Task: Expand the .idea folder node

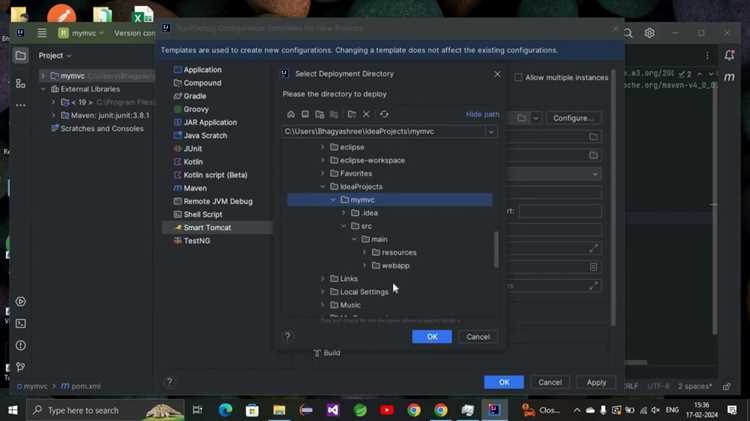Action: point(343,213)
